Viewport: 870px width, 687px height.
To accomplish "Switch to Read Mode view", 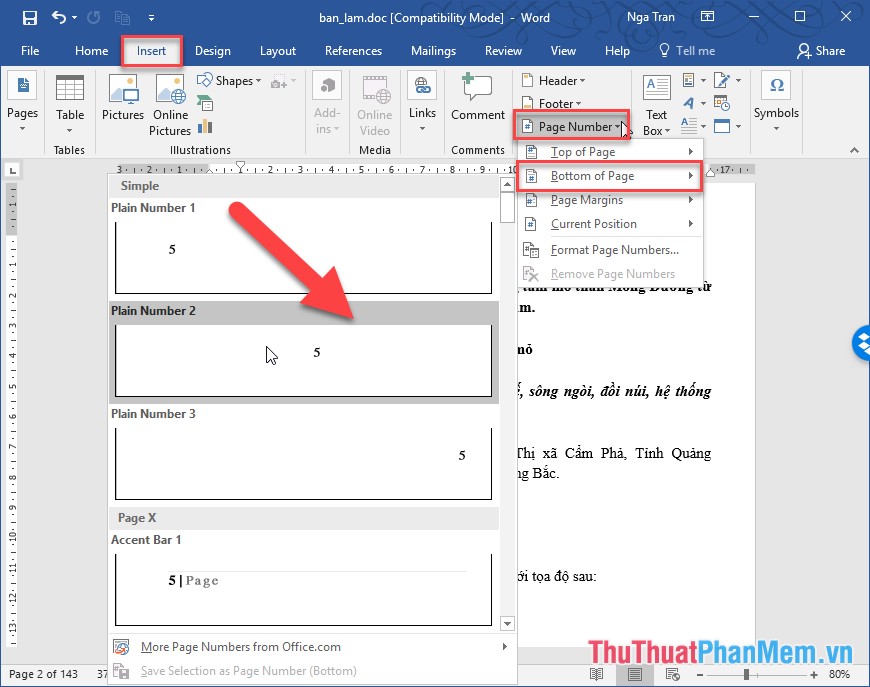I will pos(597,674).
